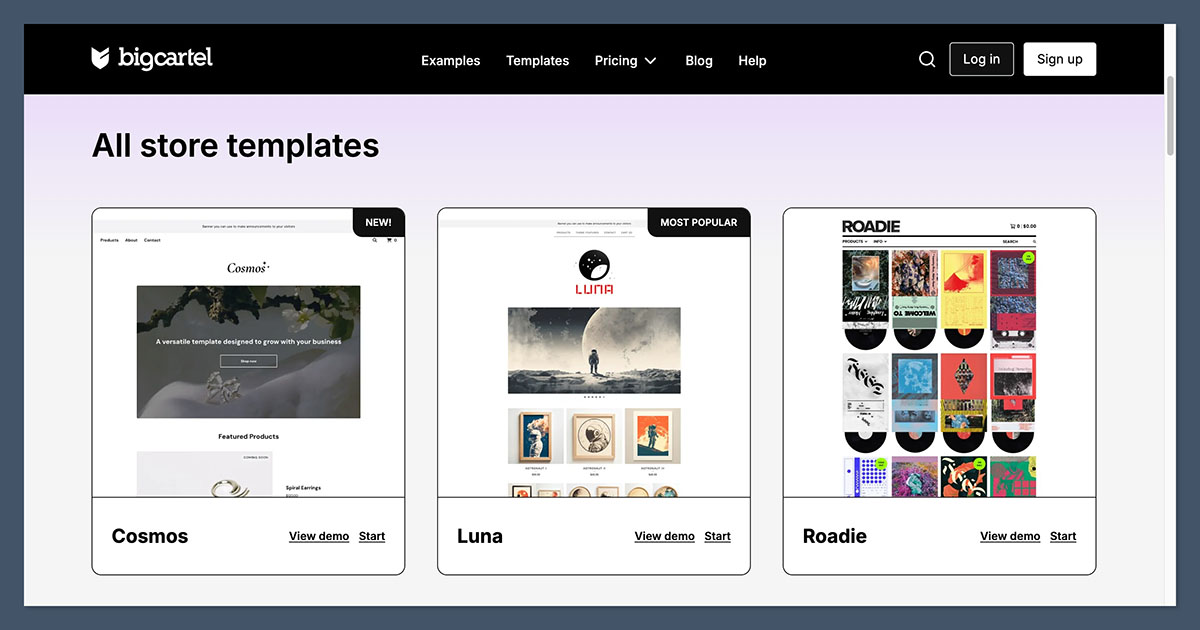The width and height of the screenshot is (1200, 630).
Task: Open the Cosmos template preview thumbnail
Action: tap(248, 352)
